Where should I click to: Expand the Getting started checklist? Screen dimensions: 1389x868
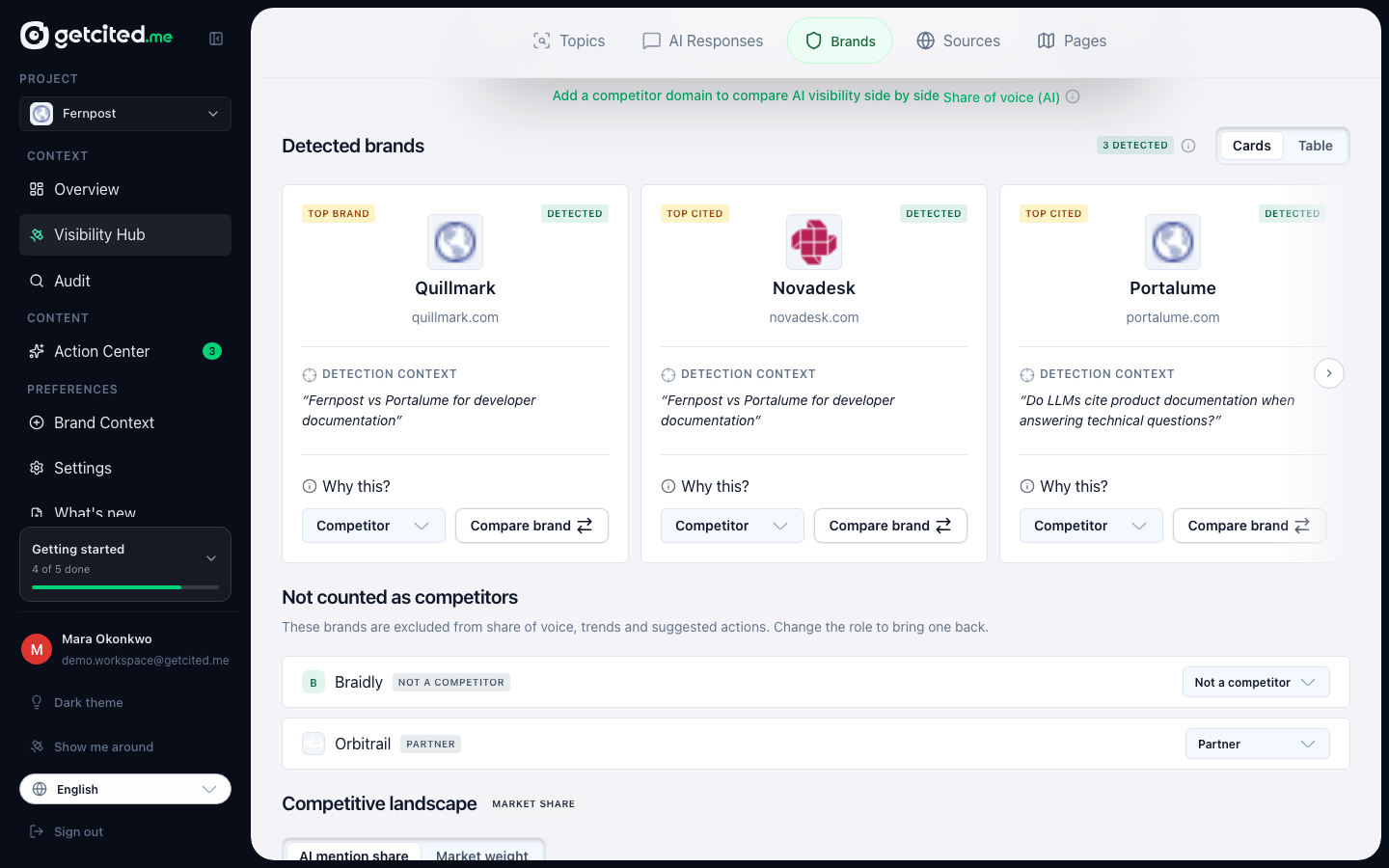click(211, 558)
